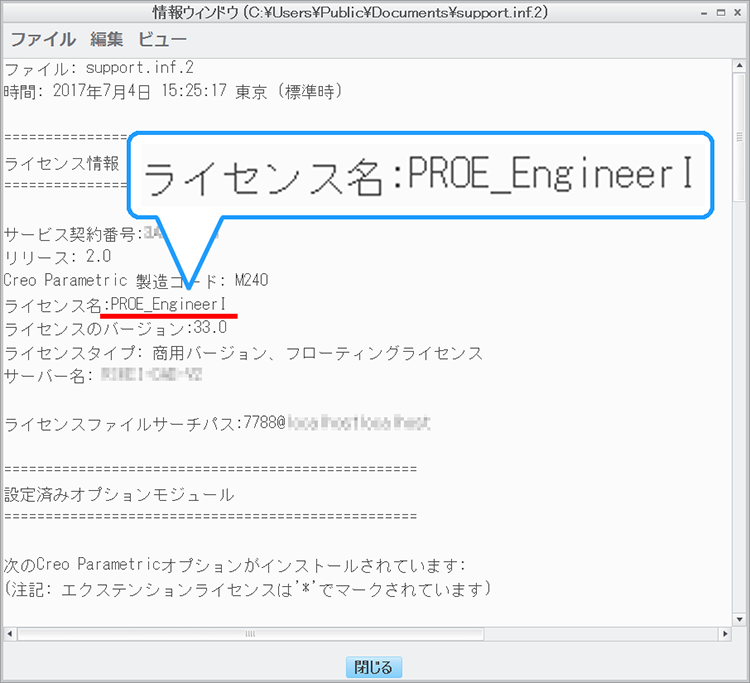Screen dimensions: 750x683
Task: Click the horizontal scrollbar right arrow
Action: click(x=723, y=633)
